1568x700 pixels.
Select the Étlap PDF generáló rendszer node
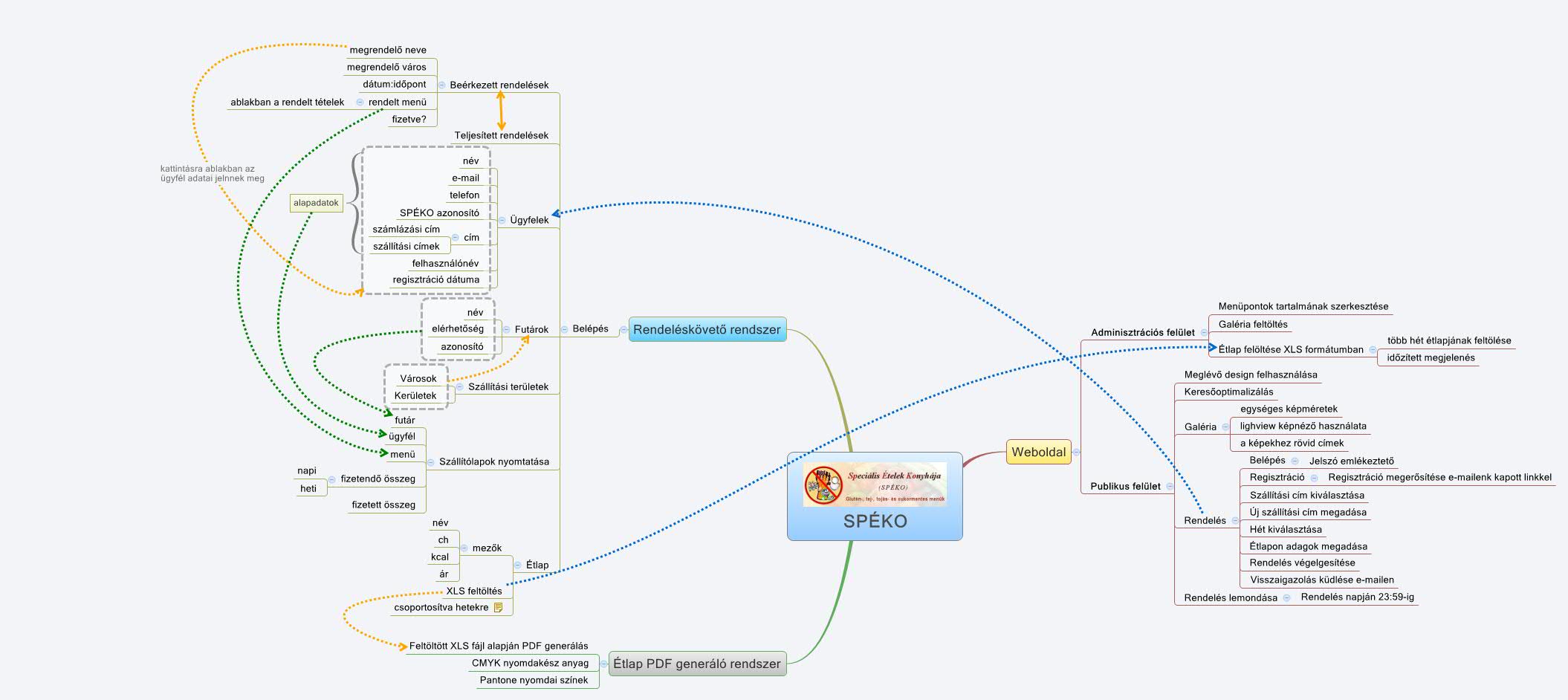pos(697,663)
